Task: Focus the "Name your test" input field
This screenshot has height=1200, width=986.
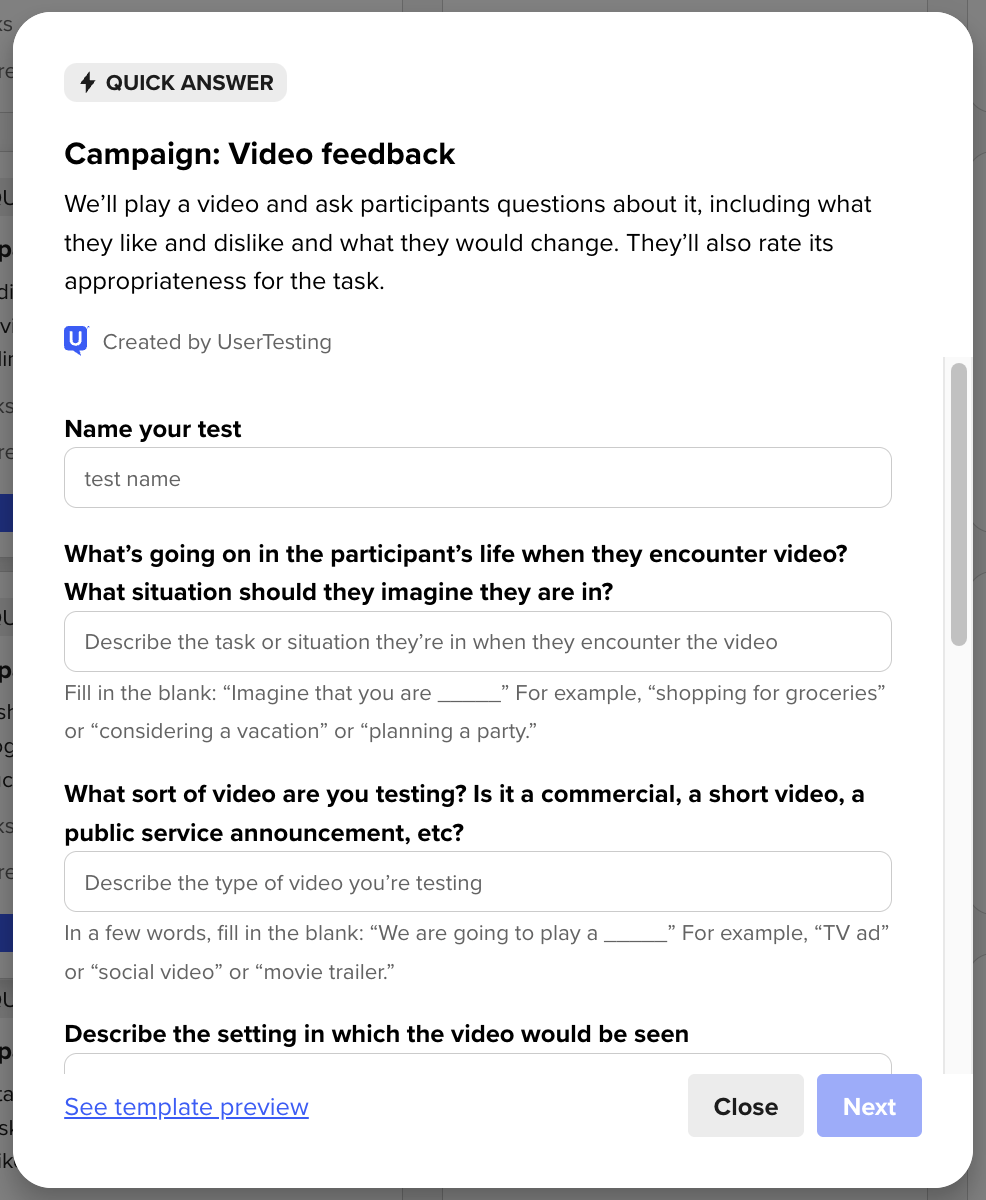Action: pos(477,478)
